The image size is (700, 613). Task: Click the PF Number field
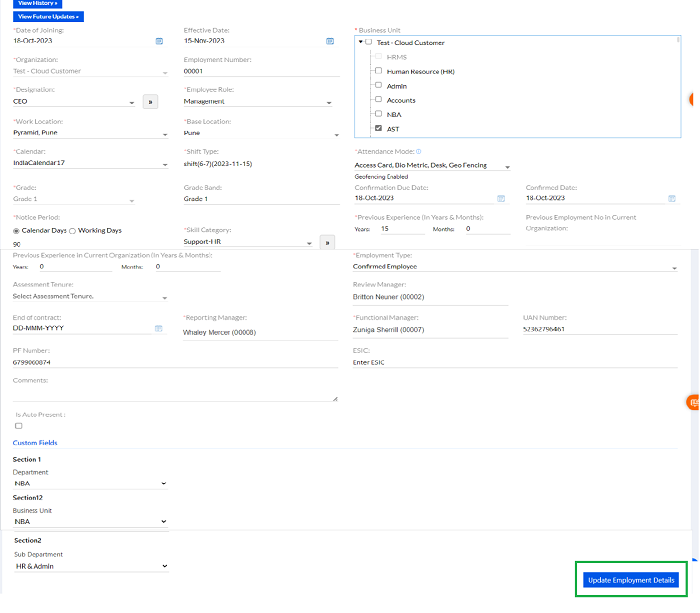click(x=175, y=363)
